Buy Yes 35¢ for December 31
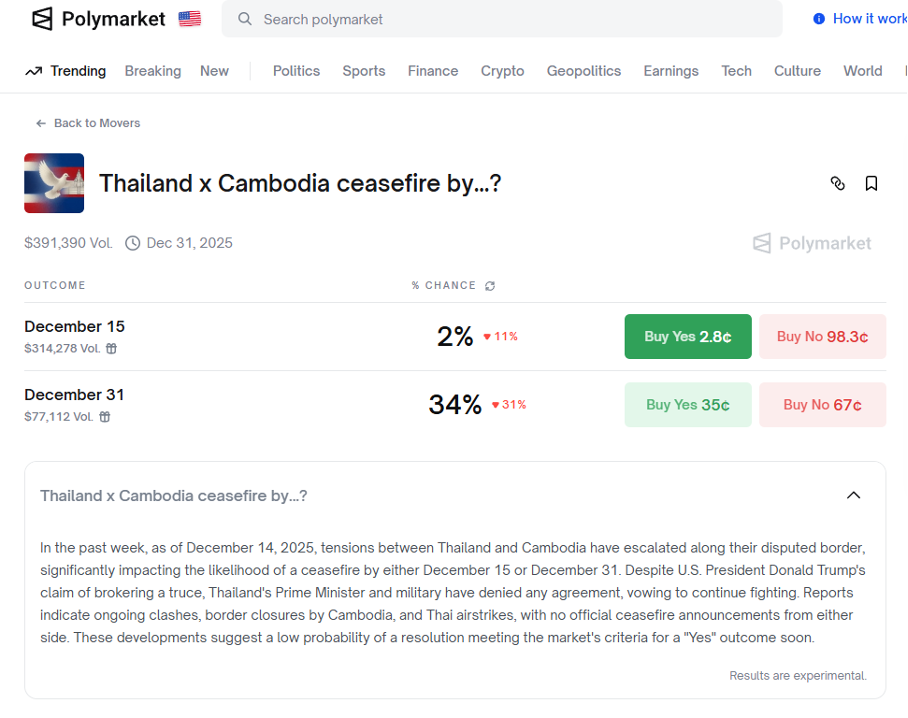This screenshot has height=718, width=908. pyautogui.click(x=687, y=405)
